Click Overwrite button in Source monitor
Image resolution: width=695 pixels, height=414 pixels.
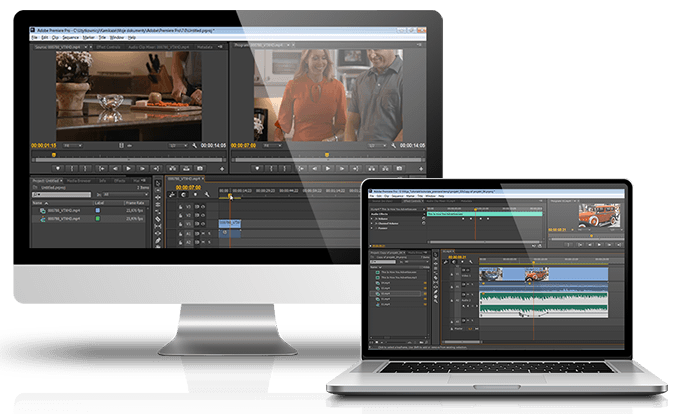tap(186, 168)
